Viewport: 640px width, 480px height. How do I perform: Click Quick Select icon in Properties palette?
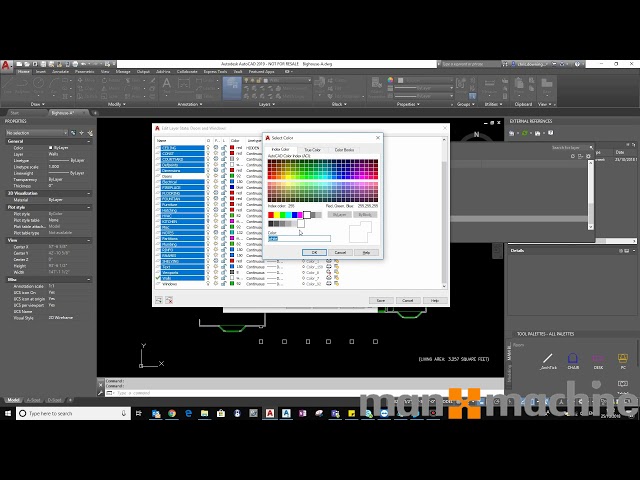(x=90, y=133)
